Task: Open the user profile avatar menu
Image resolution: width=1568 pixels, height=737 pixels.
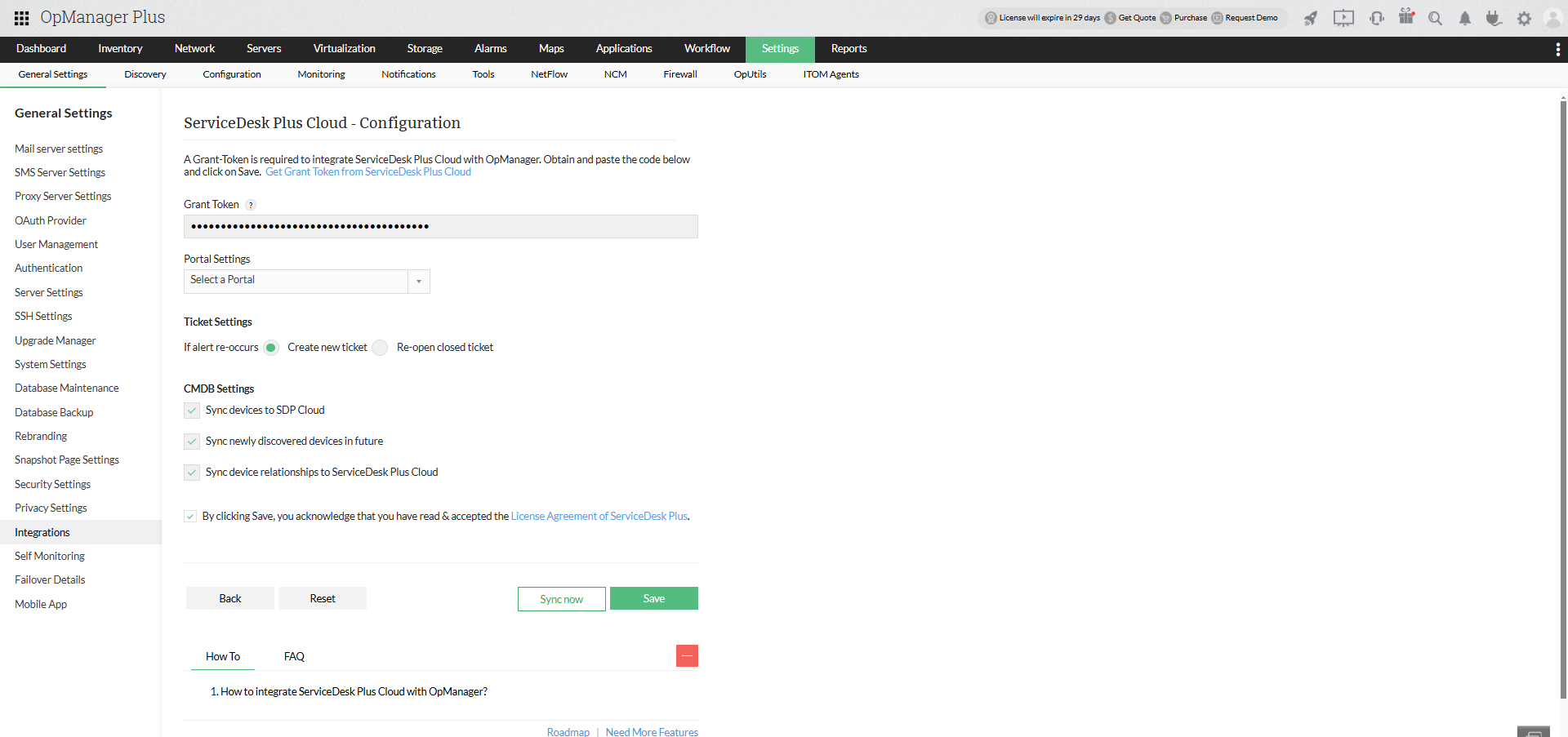Action: click(1552, 18)
